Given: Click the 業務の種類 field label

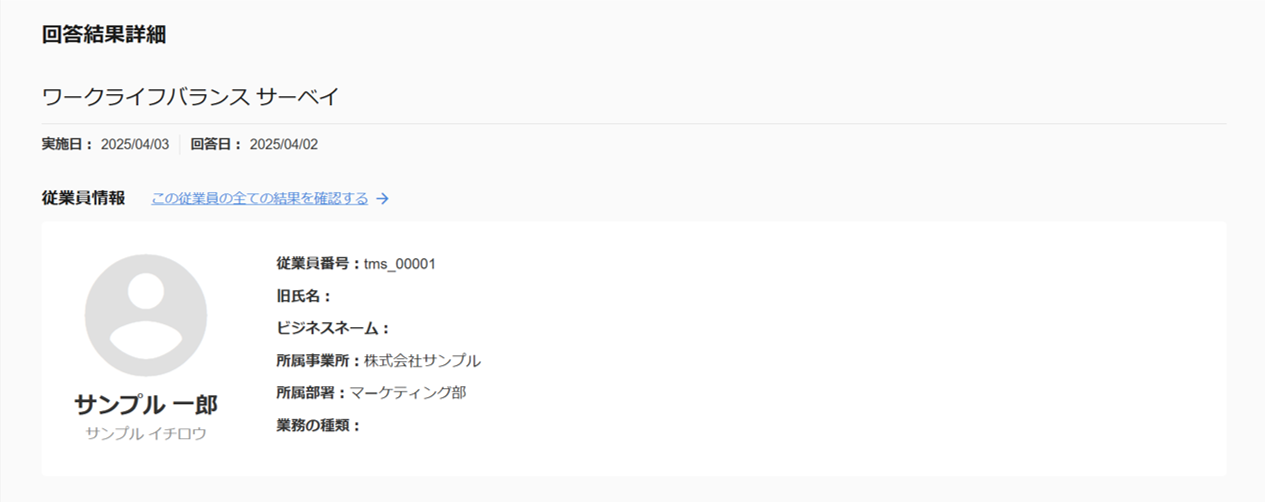Looking at the screenshot, I should pyautogui.click(x=318, y=426).
